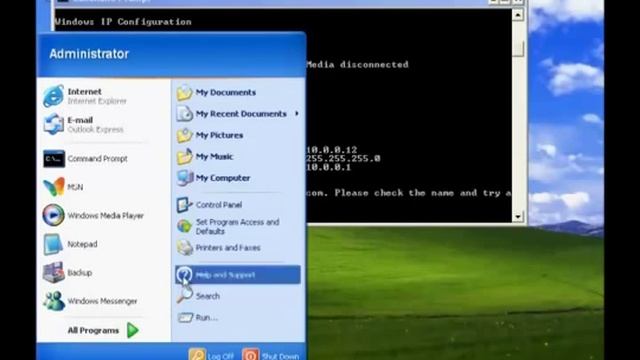Open the Outlook Express E-mail icon
The image size is (640, 360).
(x=53, y=124)
